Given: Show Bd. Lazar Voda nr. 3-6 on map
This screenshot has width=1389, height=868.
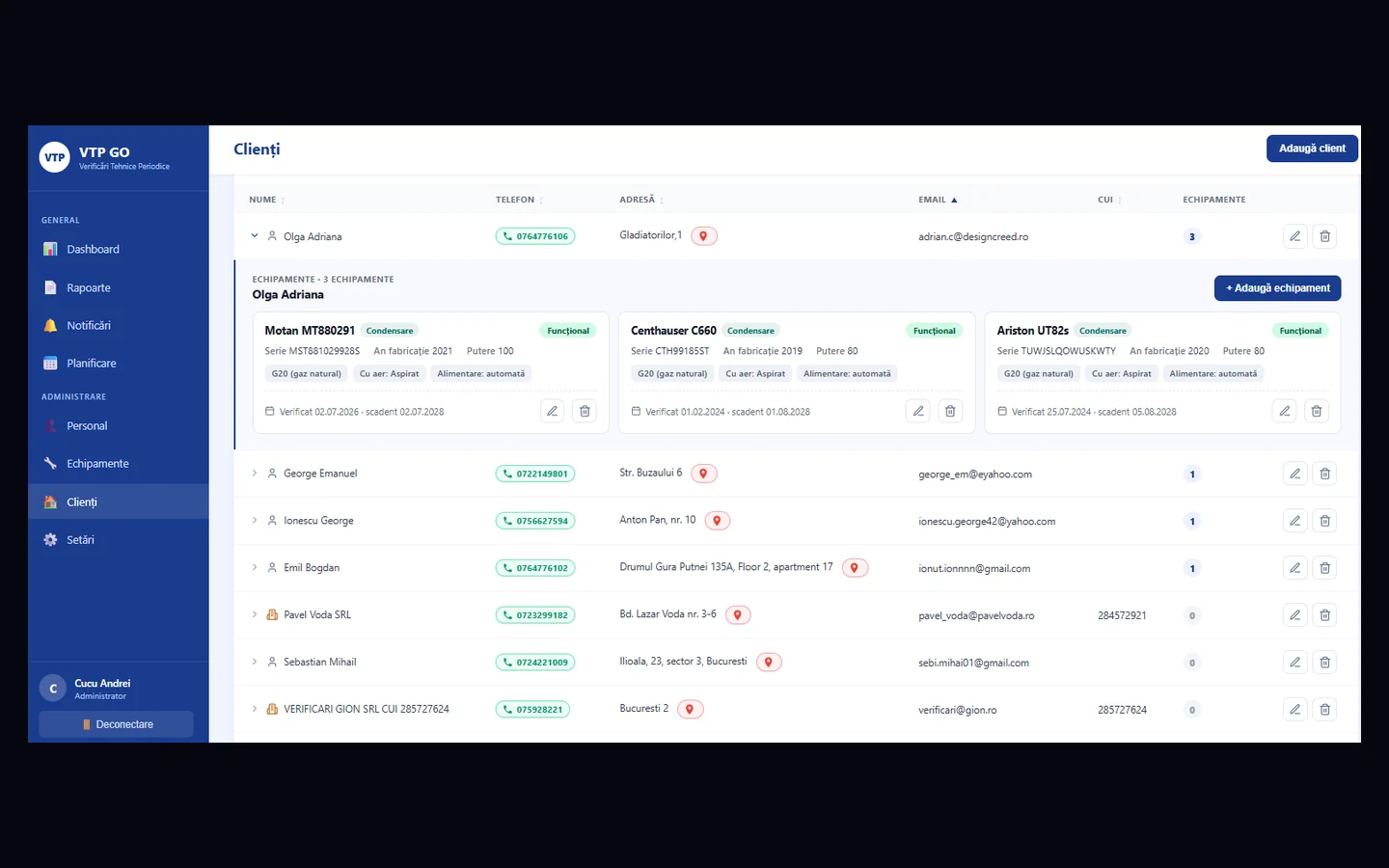Looking at the screenshot, I should tap(738, 615).
